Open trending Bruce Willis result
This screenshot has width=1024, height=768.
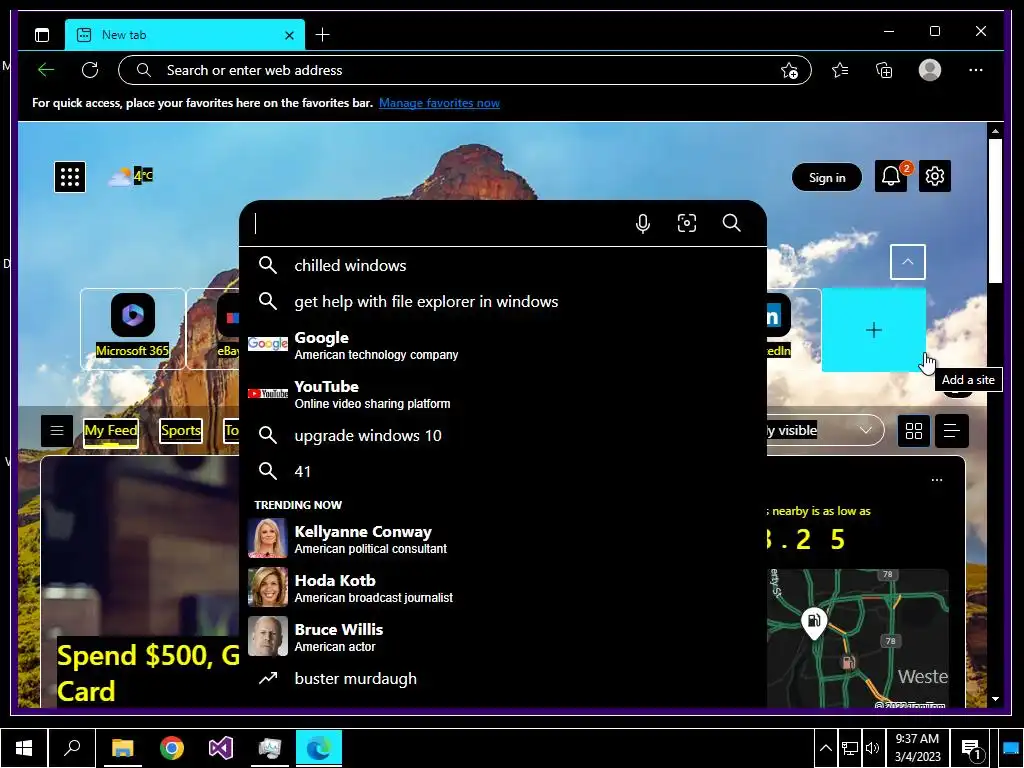click(503, 637)
